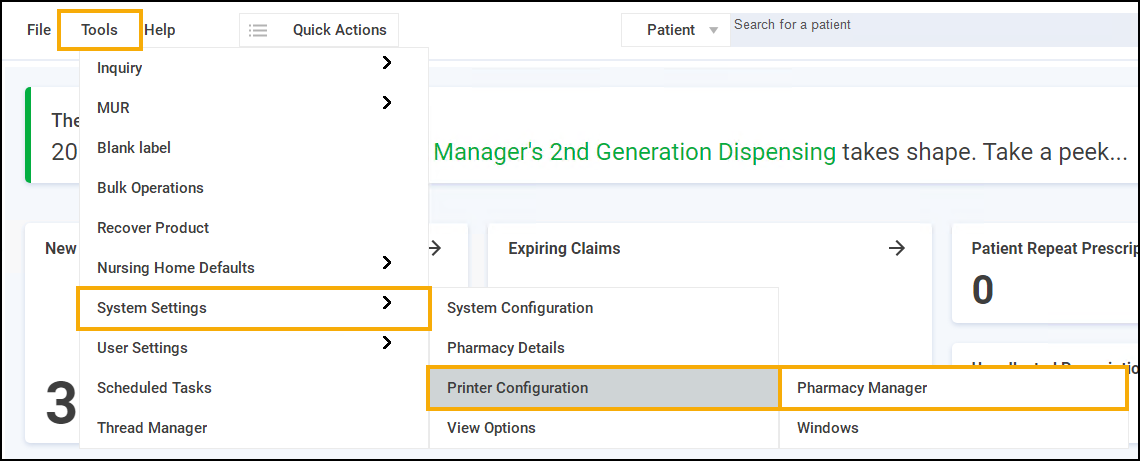Expand the Inquiry submenu arrow

387,63
